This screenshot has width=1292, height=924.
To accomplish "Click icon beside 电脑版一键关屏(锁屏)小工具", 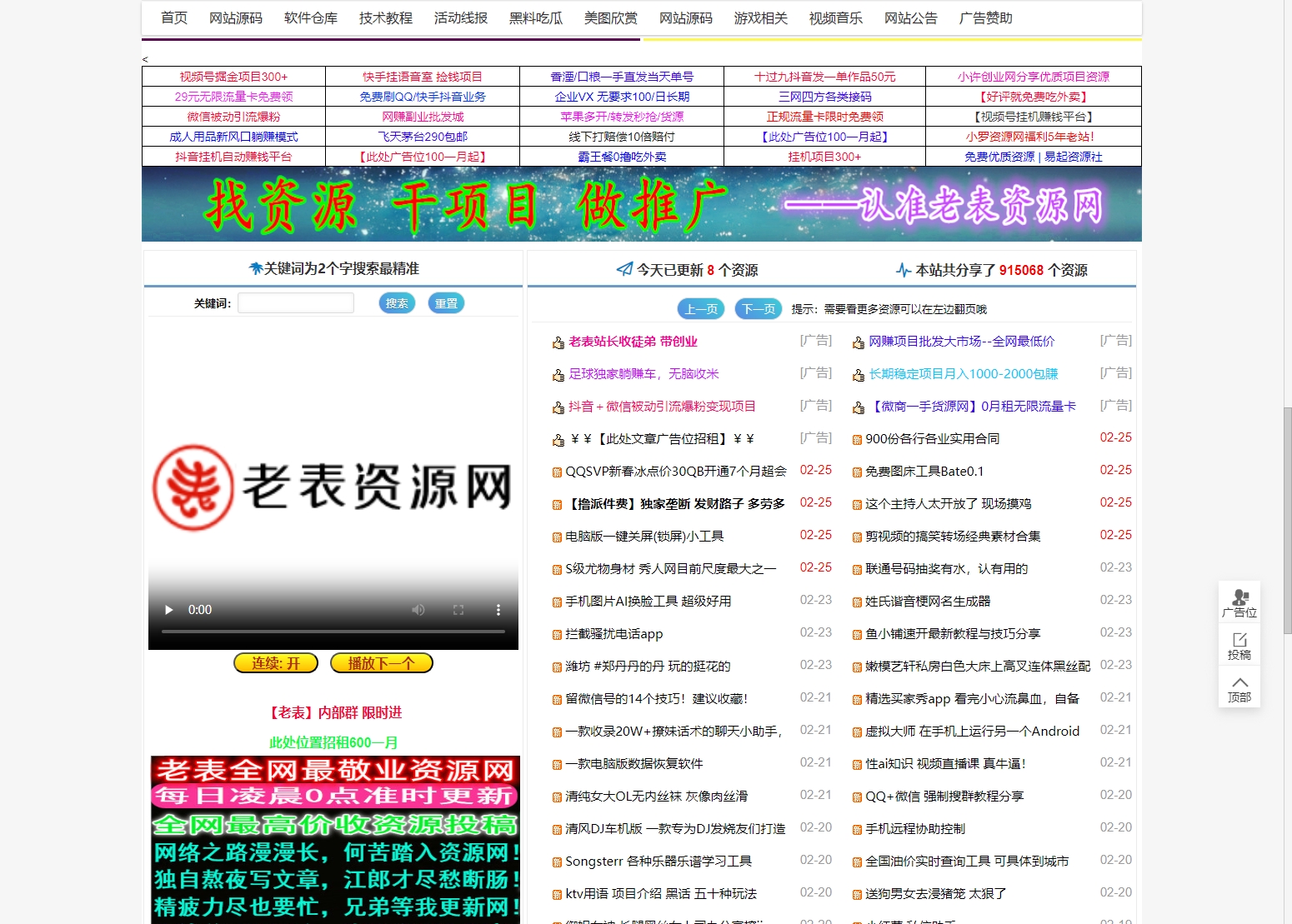I will 557,537.
